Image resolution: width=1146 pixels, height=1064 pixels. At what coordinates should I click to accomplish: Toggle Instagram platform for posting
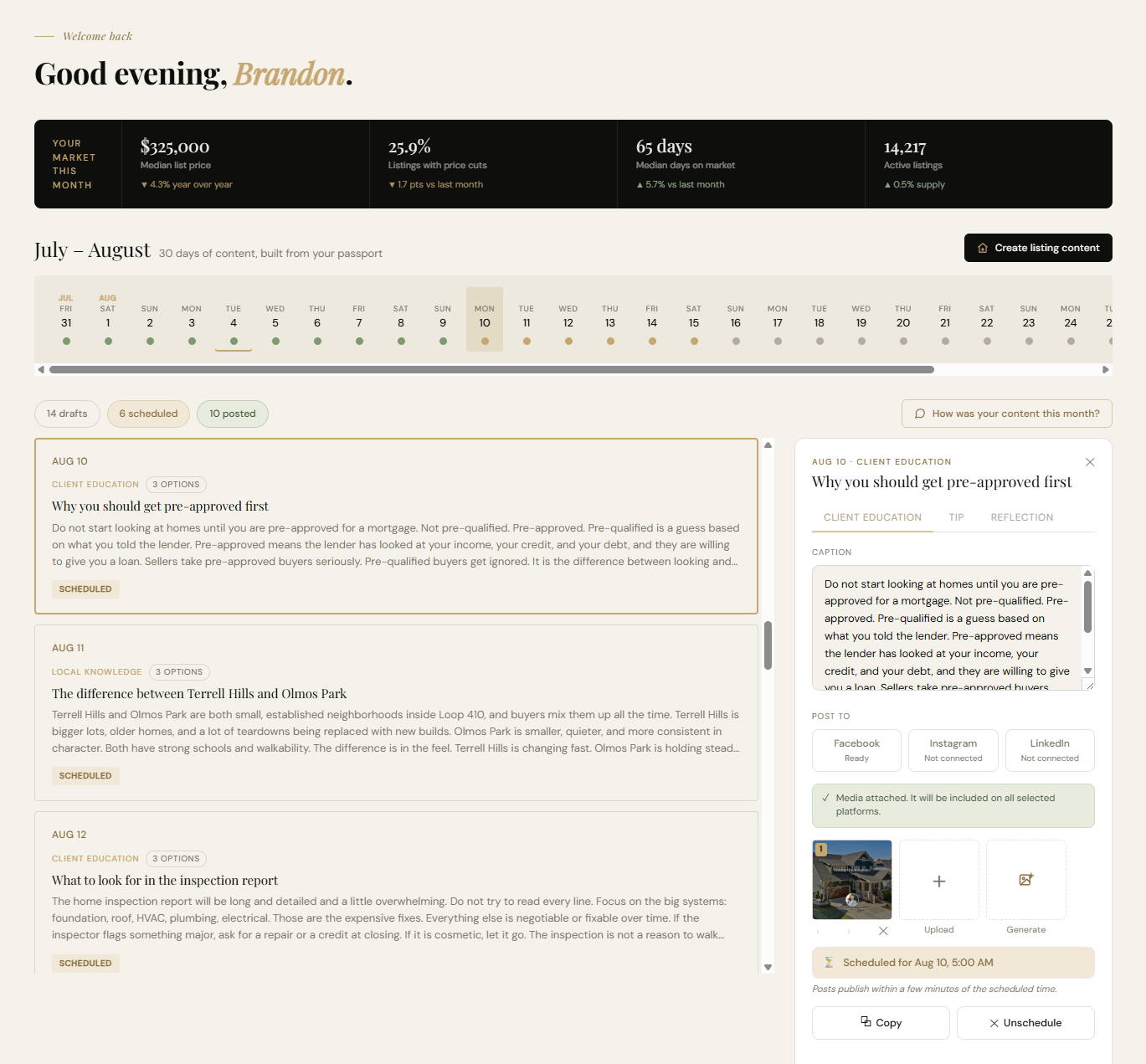pyautogui.click(x=953, y=750)
